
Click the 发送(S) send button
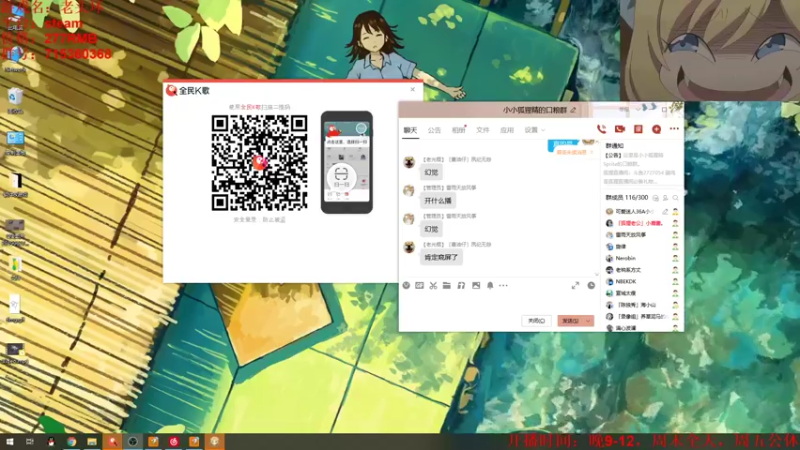tap(570, 321)
